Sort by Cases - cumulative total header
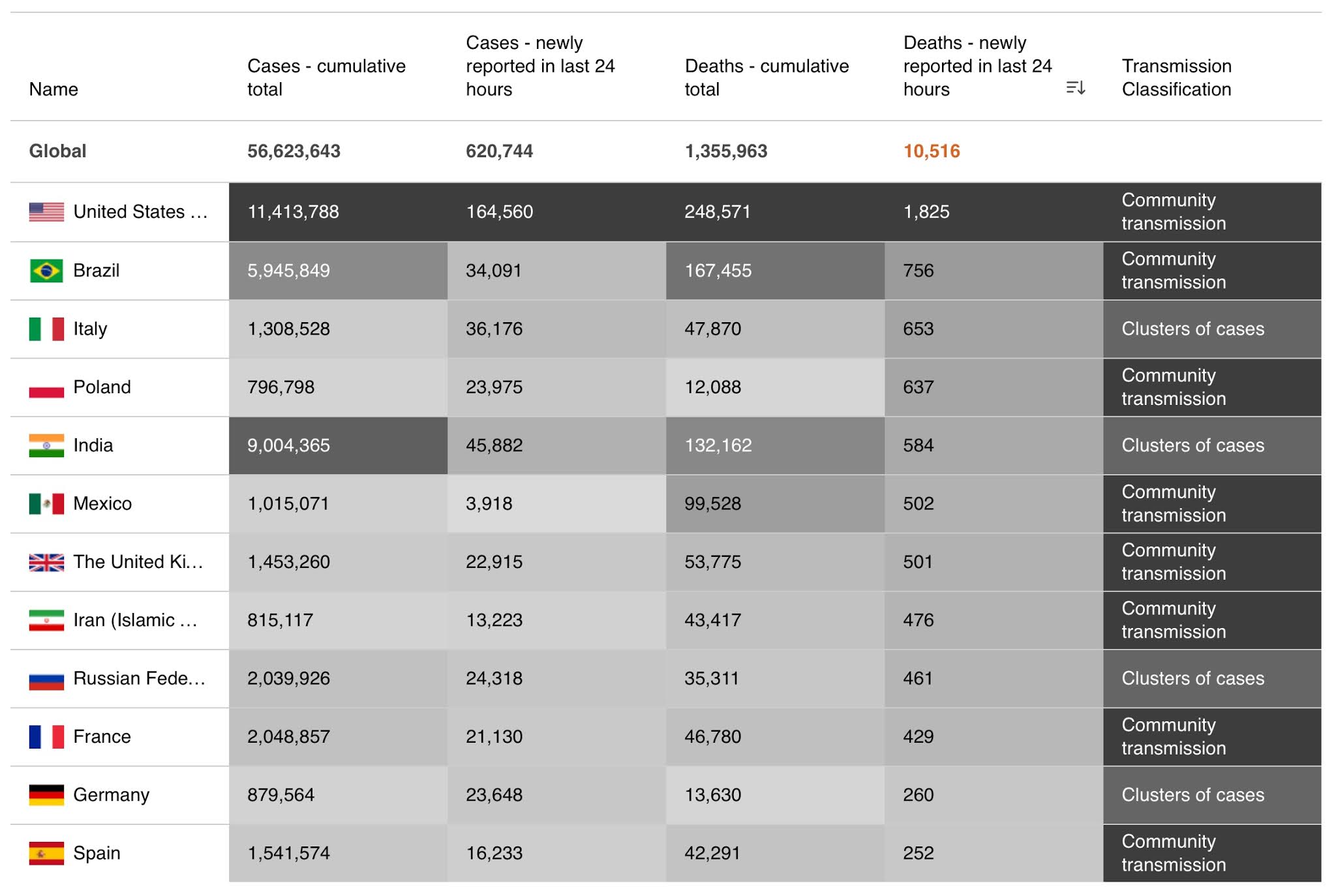The width and height of the screenshot is (1336, 896). coord(326,78)
